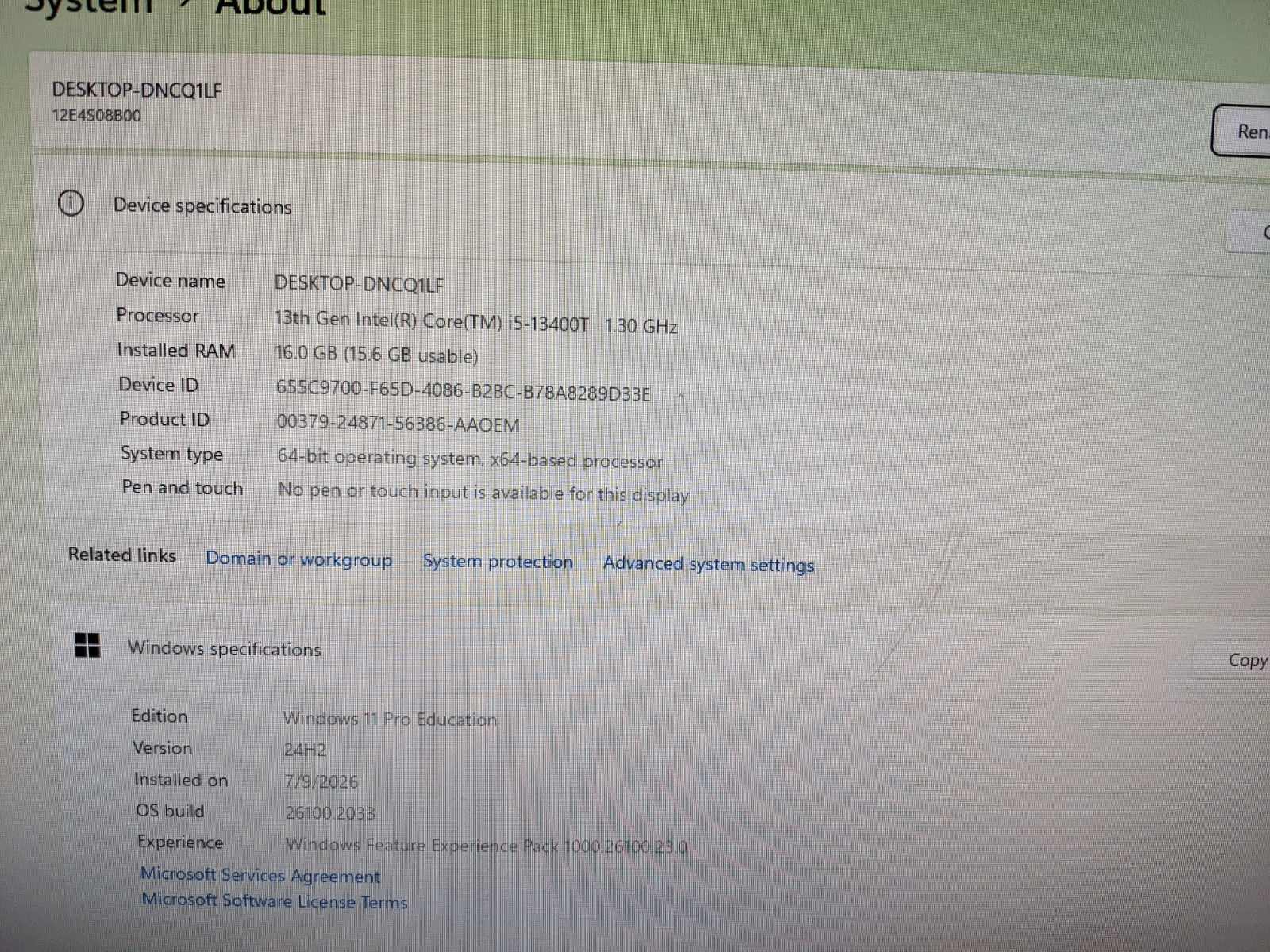Click the Rename this PC button

[x=1242, y=131]
